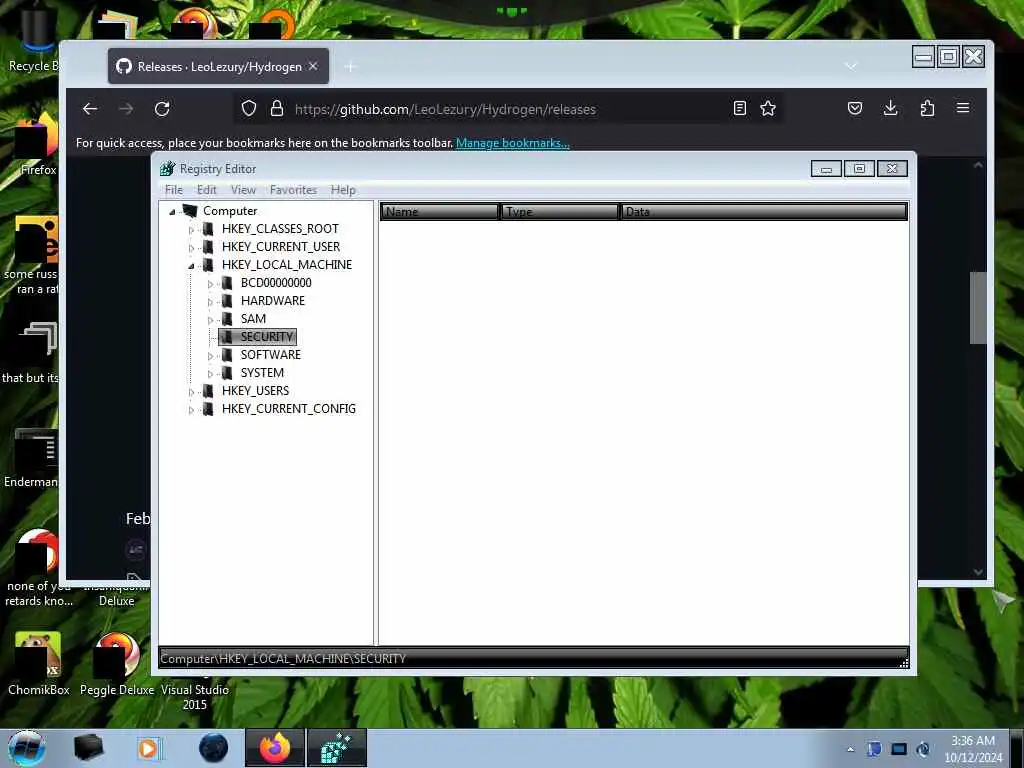Select the Peggle Deluxe desktop icon
Viewport: 1024px width, 768px height.
117,665
